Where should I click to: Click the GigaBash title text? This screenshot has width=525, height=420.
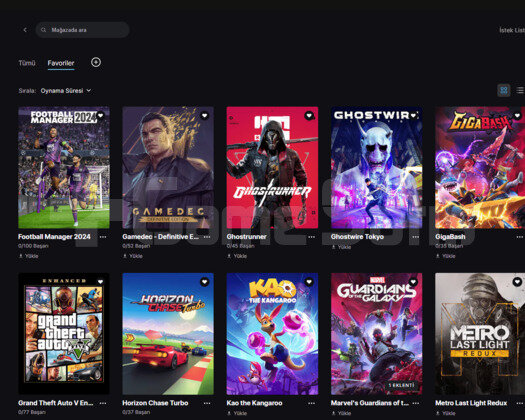450,237
